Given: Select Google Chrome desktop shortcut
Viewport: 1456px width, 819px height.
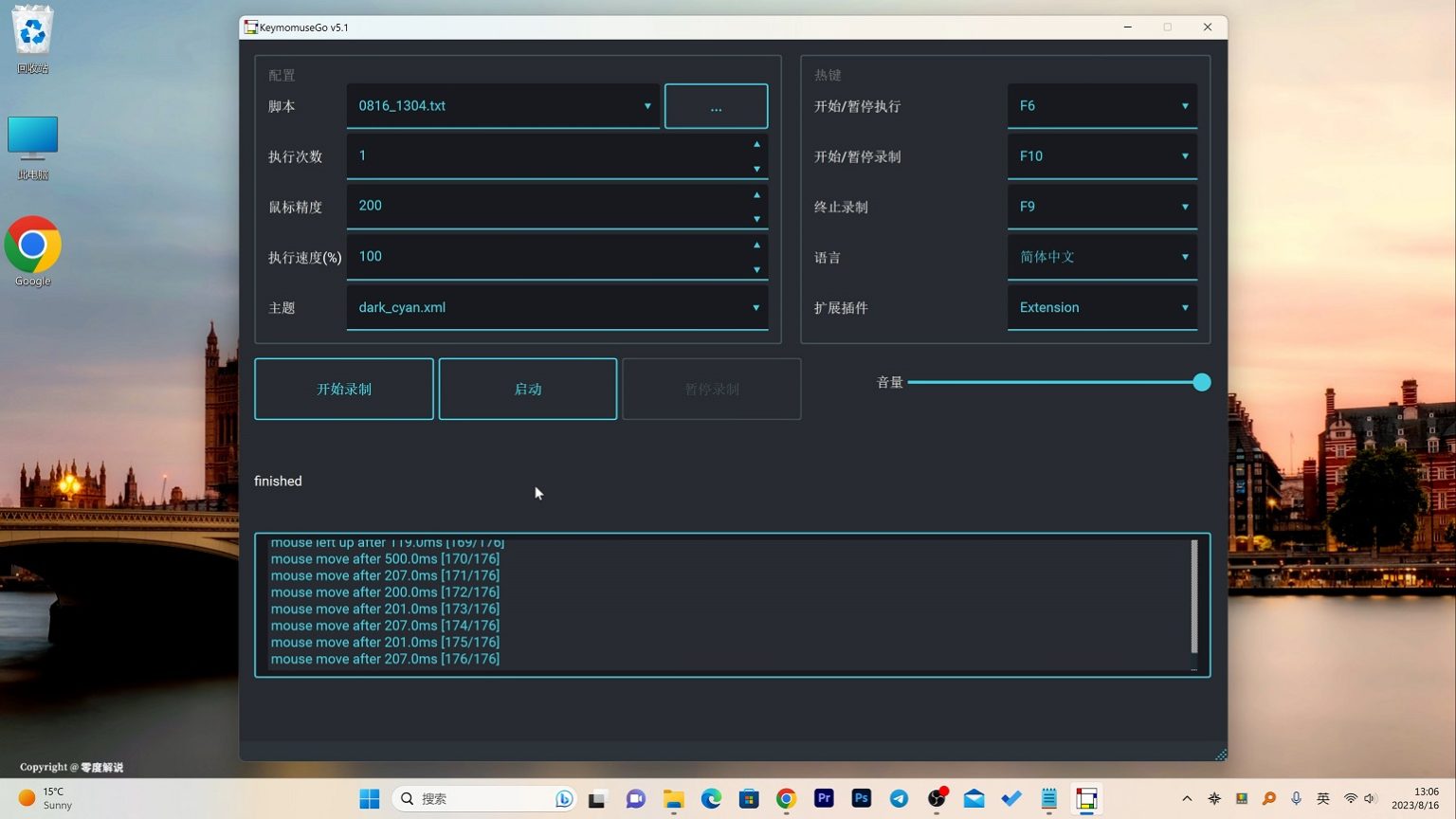Looking at the screenshot, I should point(33,251).
